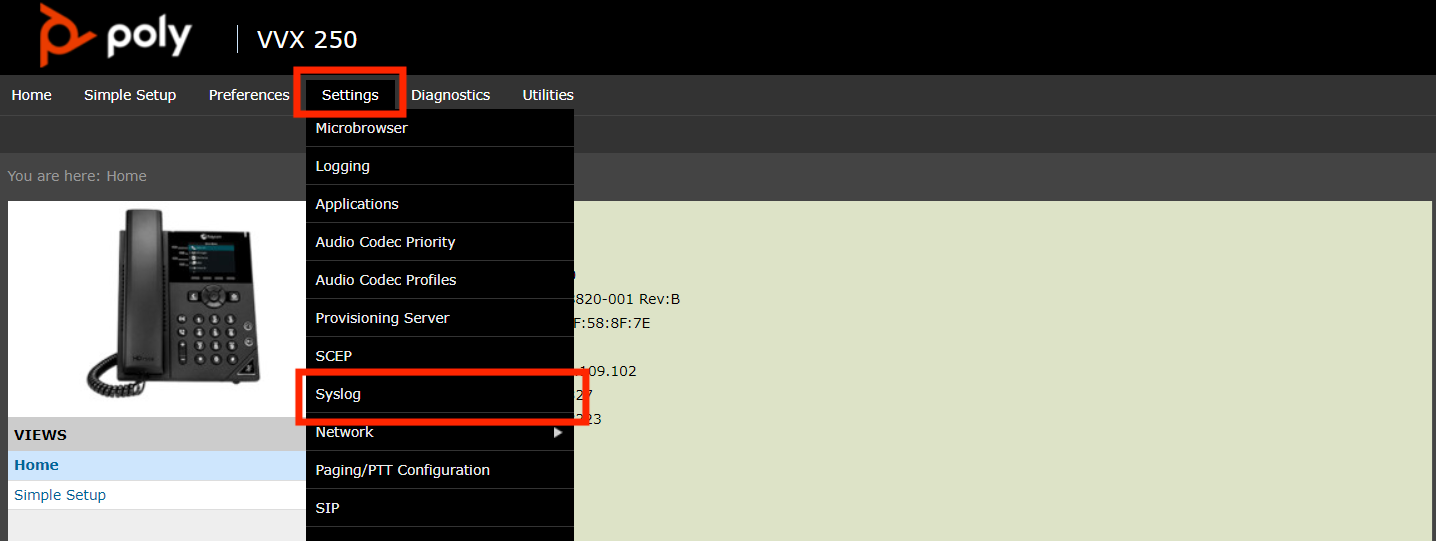Select SIP in the Settings menu
1436x541 pixels.
coord(440,508)
